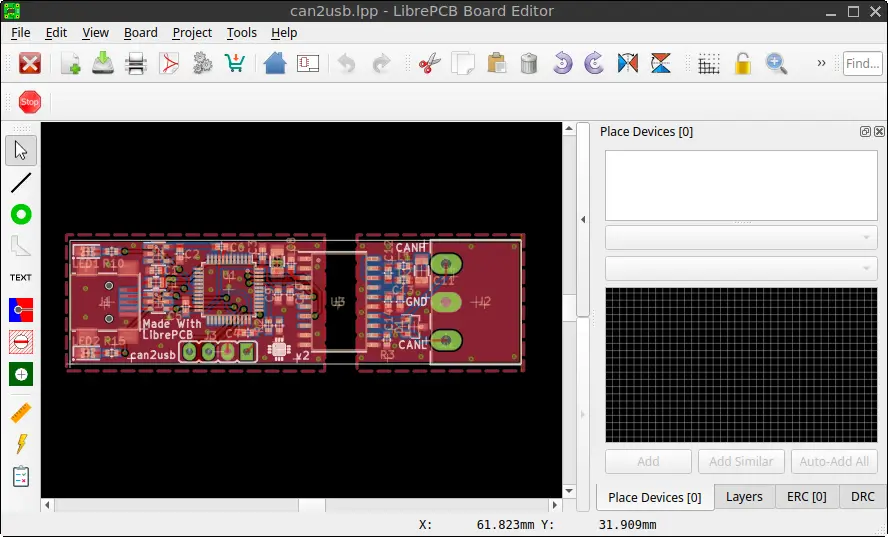This screenshot has height=537, width=888.
Task: Click the Flip Horizontal icon
Action: [x=627, y=63]
